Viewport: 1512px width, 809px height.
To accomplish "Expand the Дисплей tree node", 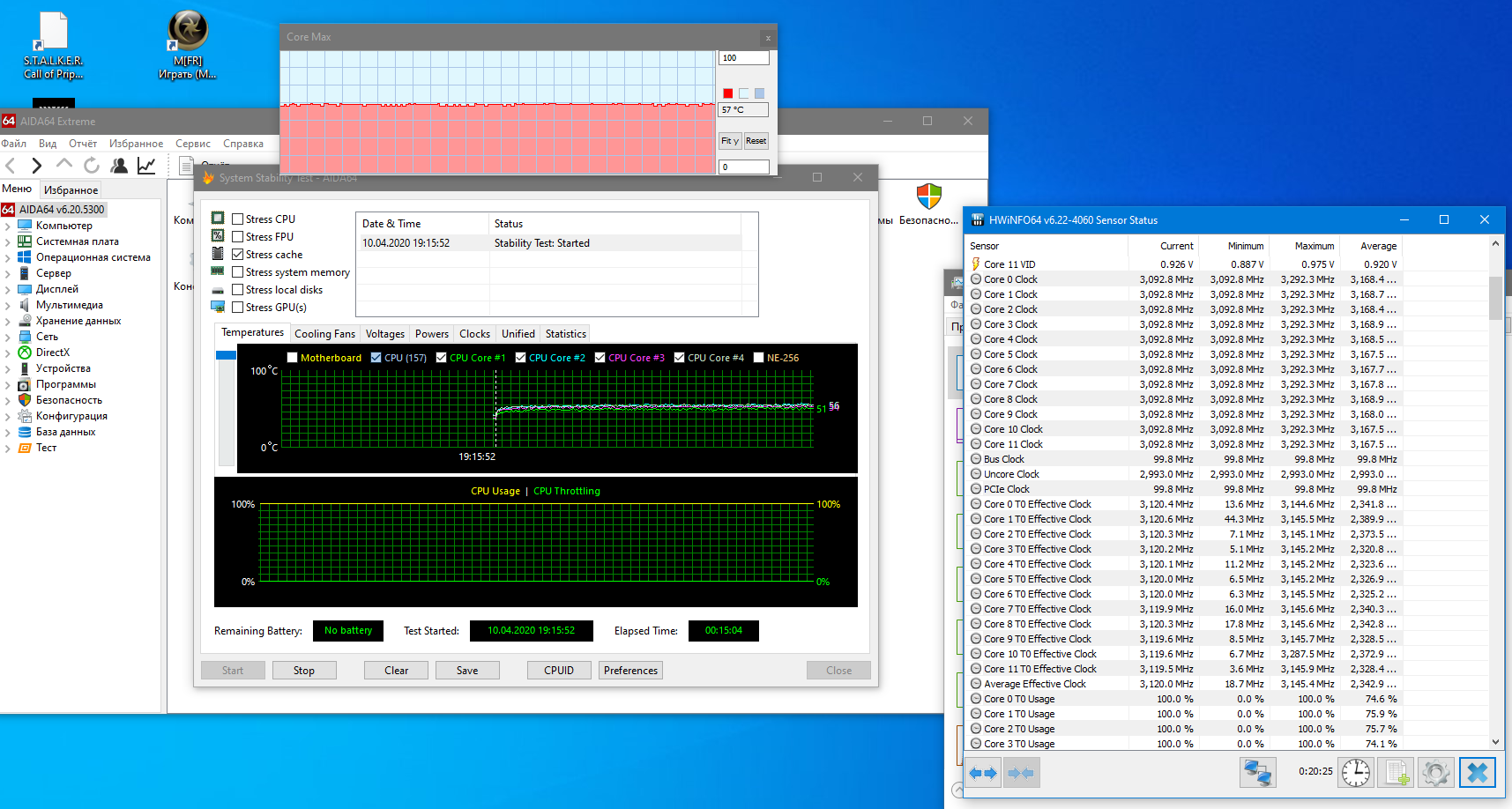I will tap(8, 290).
